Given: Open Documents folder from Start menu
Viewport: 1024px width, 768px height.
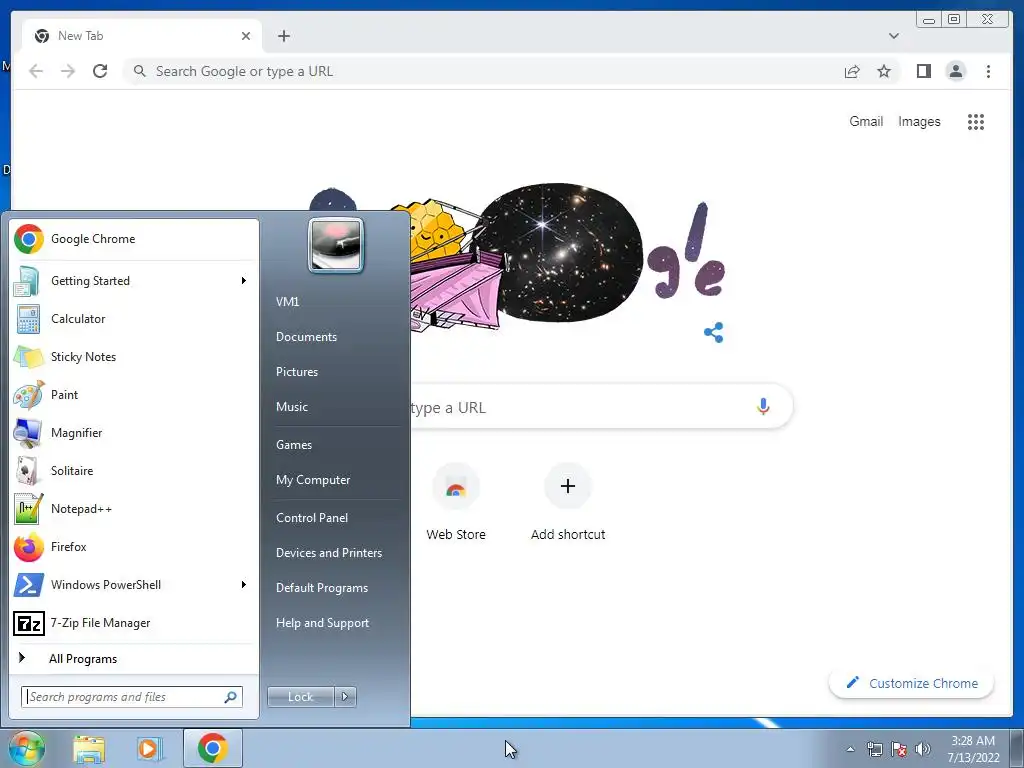Looking at the screenshot, I should pyautogui.click(x=306, y=337).
